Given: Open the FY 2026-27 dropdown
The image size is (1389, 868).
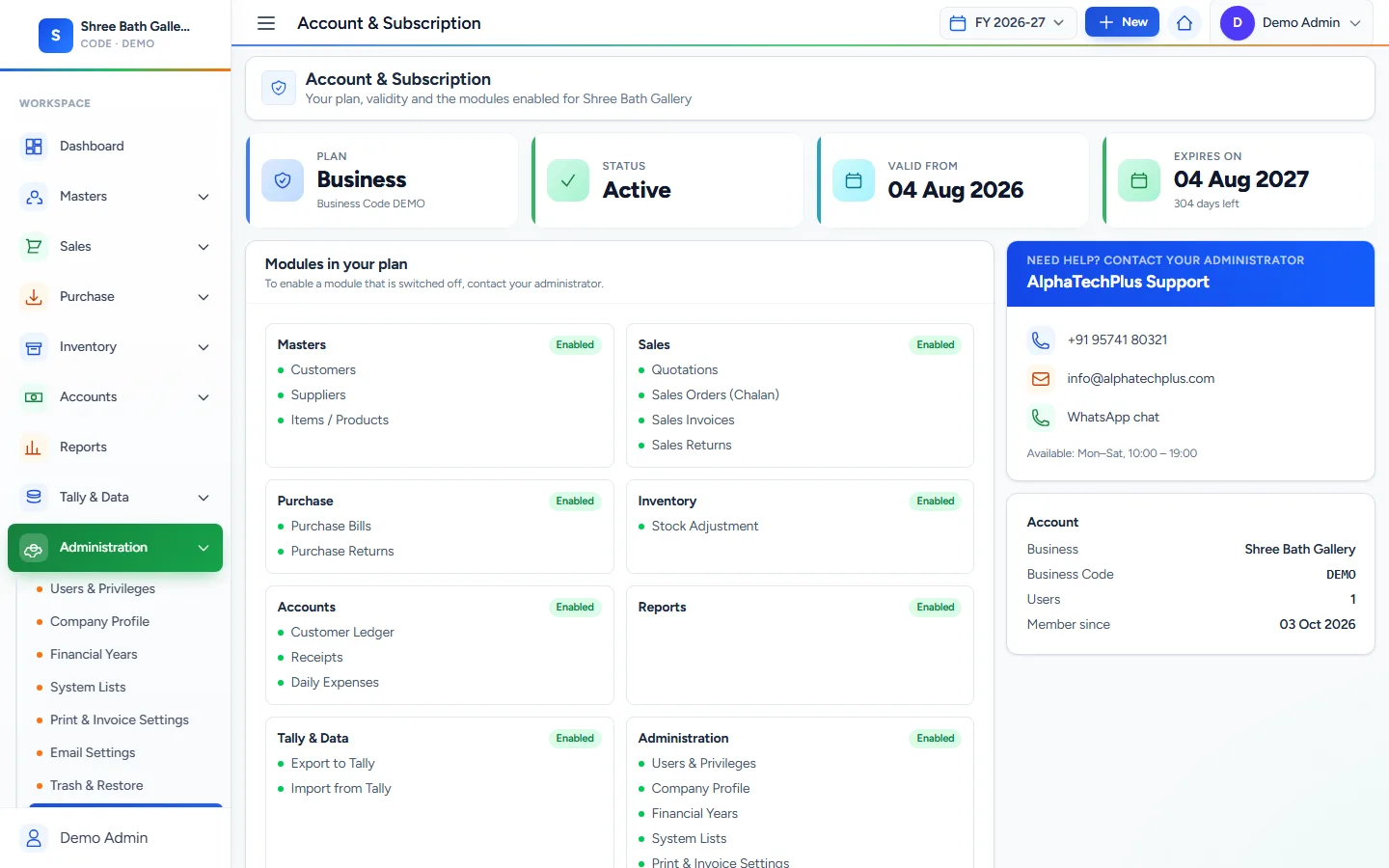Looking at the screenshot, I should click(x=1008, y=23).
